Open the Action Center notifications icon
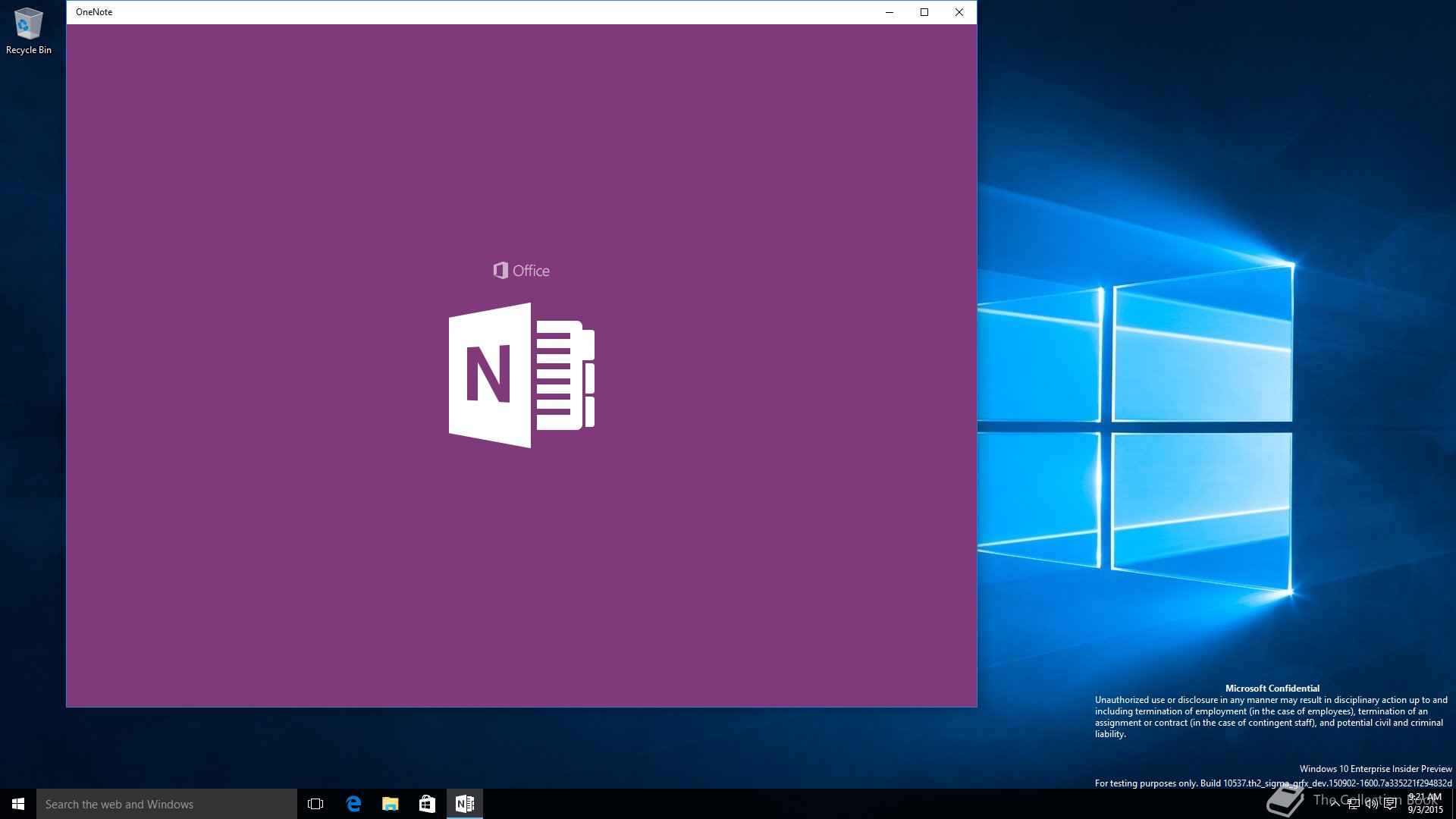This screenshot has height=819, width=1456. [1390, 804]
